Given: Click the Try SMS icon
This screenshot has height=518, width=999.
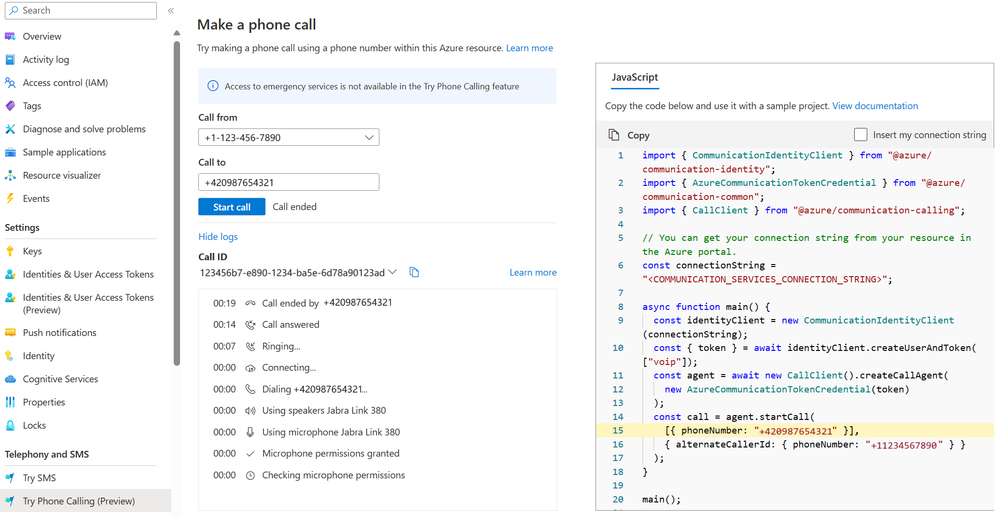Looking at the screenshot, I should pyautogui.click(x=10, y=478).
